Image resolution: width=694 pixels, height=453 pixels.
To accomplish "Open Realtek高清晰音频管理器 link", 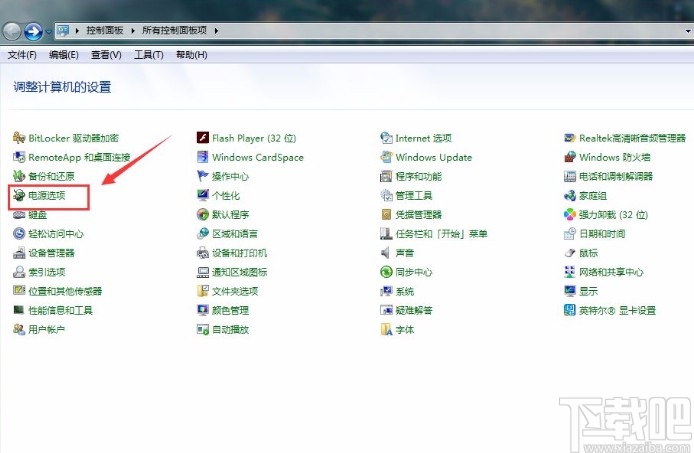I will pyautogui.click(x=632, y=138).
